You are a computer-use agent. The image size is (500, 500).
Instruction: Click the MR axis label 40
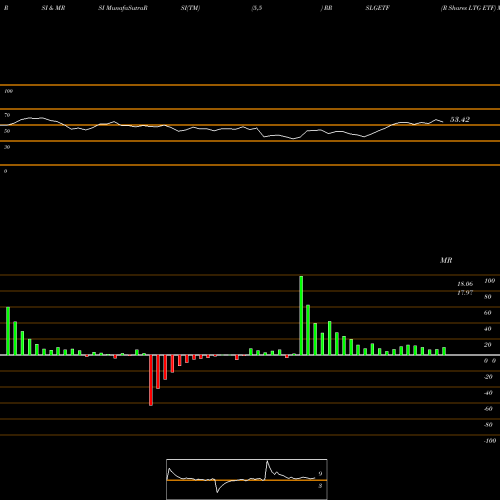(488, 329)
